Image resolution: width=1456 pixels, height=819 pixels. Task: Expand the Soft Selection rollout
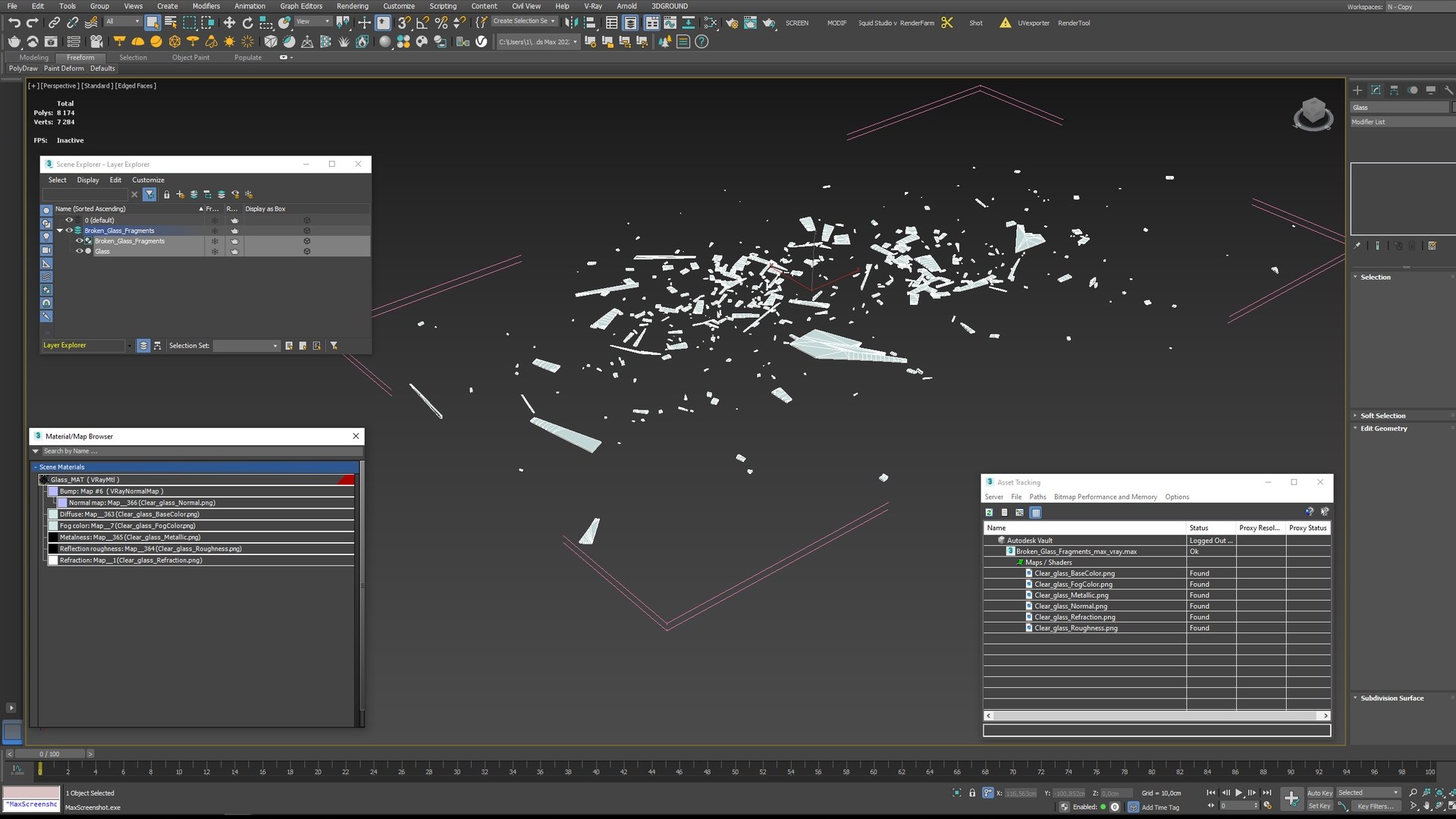point(1382,416)
